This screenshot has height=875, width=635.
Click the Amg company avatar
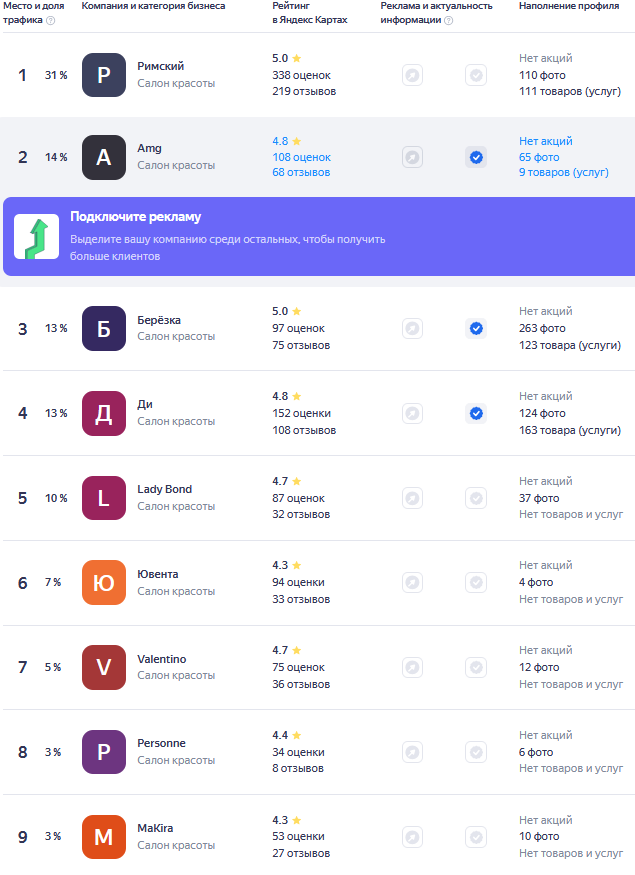coord(104,157)
